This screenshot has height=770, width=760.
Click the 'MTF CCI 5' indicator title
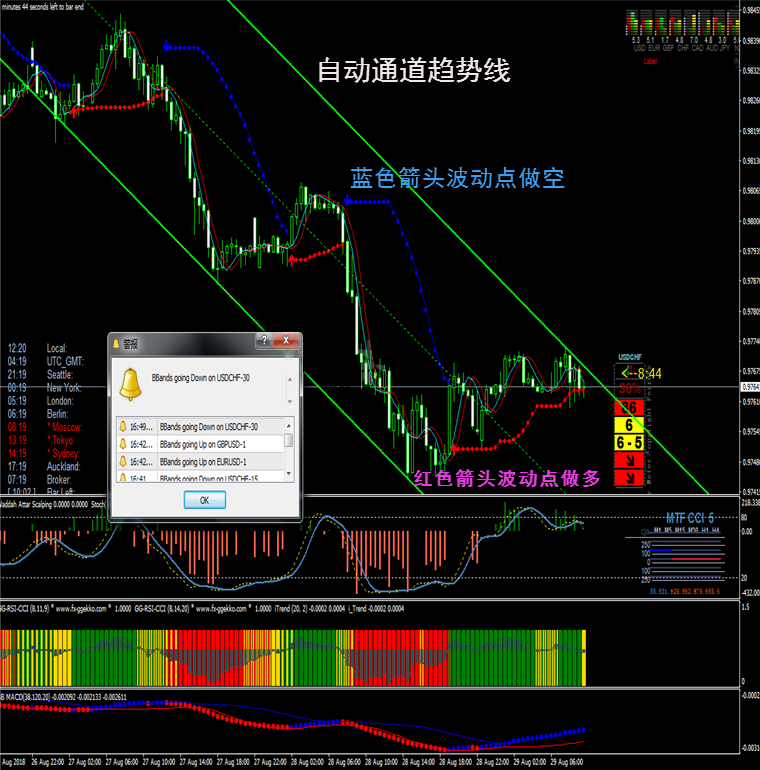pyautogui.click(x=690, y=518)
